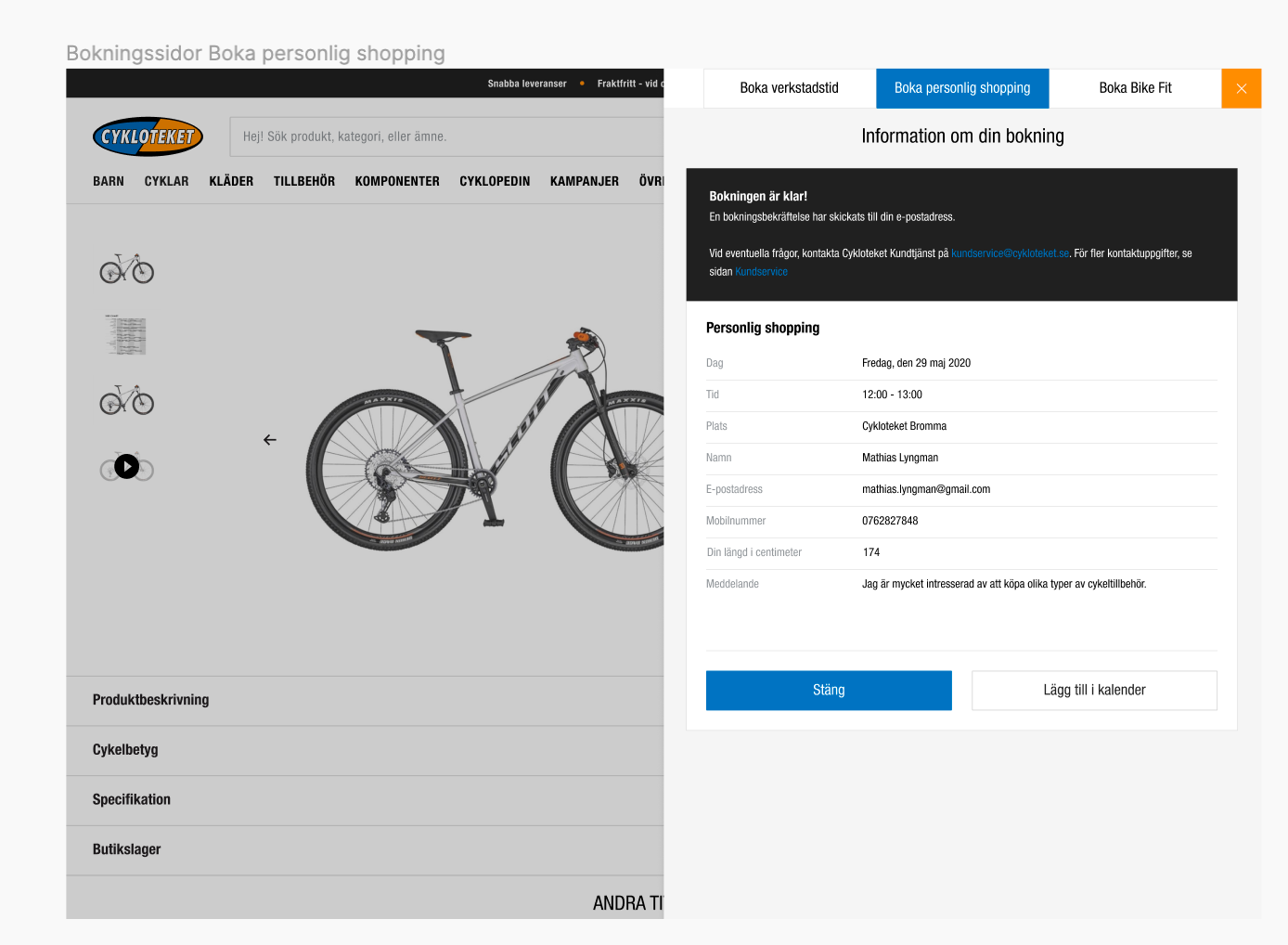Image resolution: width=1288 pixels, height=945 pixels.
Task: Switch to Boka Bike Fit tab
Action: coord(1135,88)
